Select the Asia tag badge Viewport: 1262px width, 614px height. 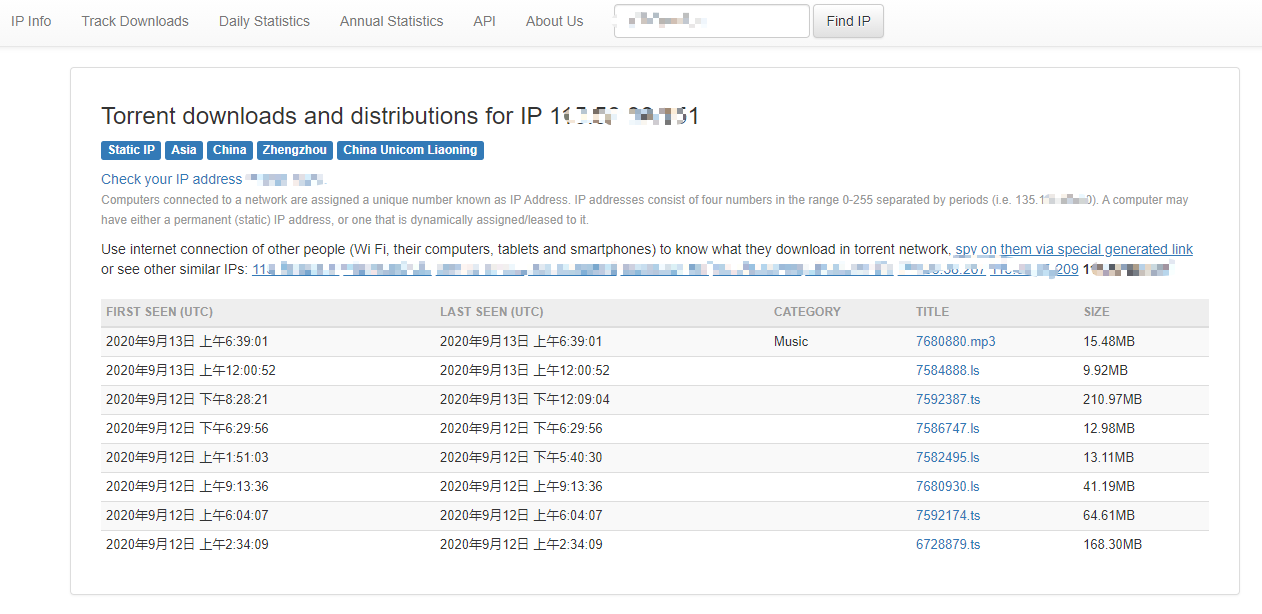183,150
